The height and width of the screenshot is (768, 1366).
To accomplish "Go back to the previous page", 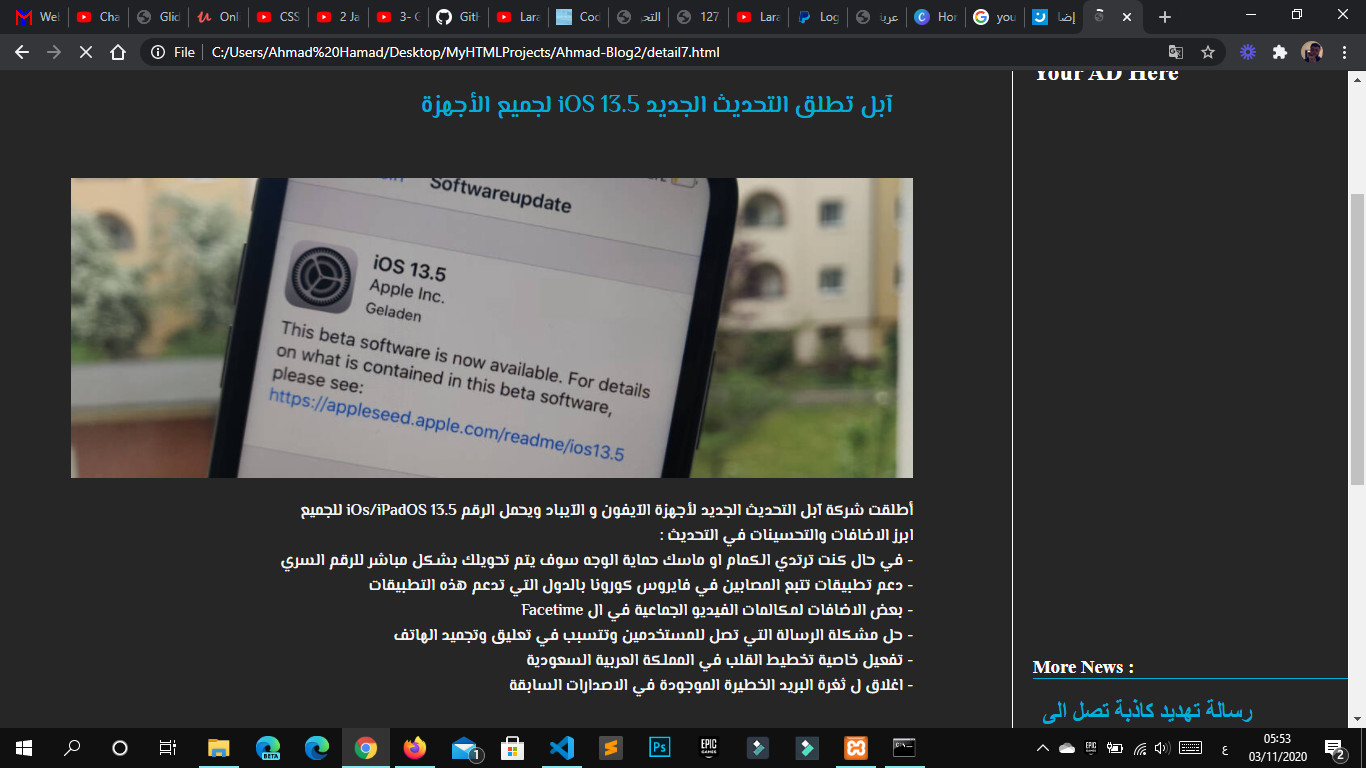I will [x=22, y=52].
